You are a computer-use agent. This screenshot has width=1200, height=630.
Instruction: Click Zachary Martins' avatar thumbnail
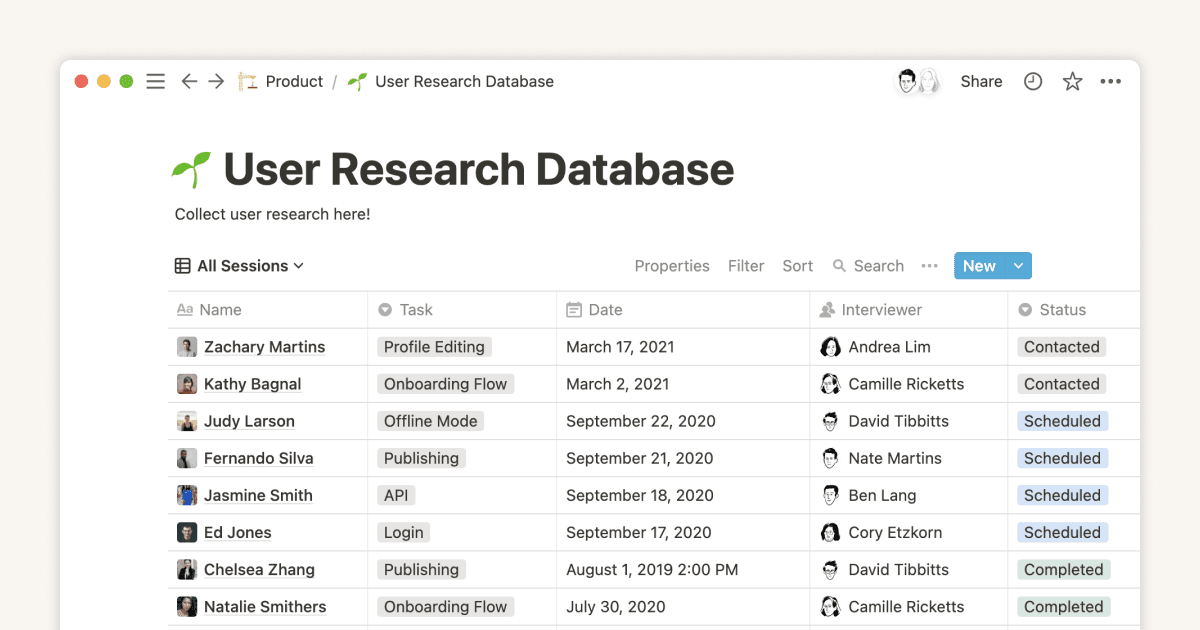[187, 346]
